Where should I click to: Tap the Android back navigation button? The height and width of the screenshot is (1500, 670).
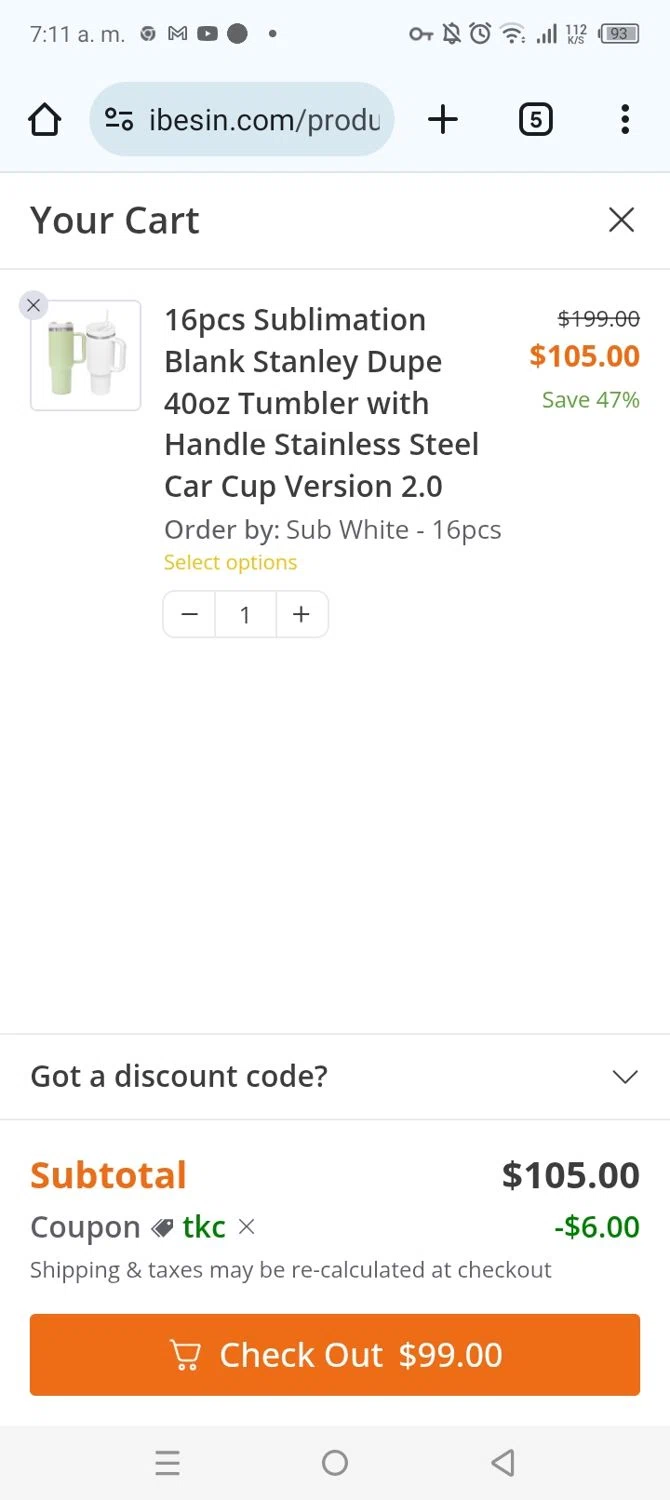click(502, 1463)
